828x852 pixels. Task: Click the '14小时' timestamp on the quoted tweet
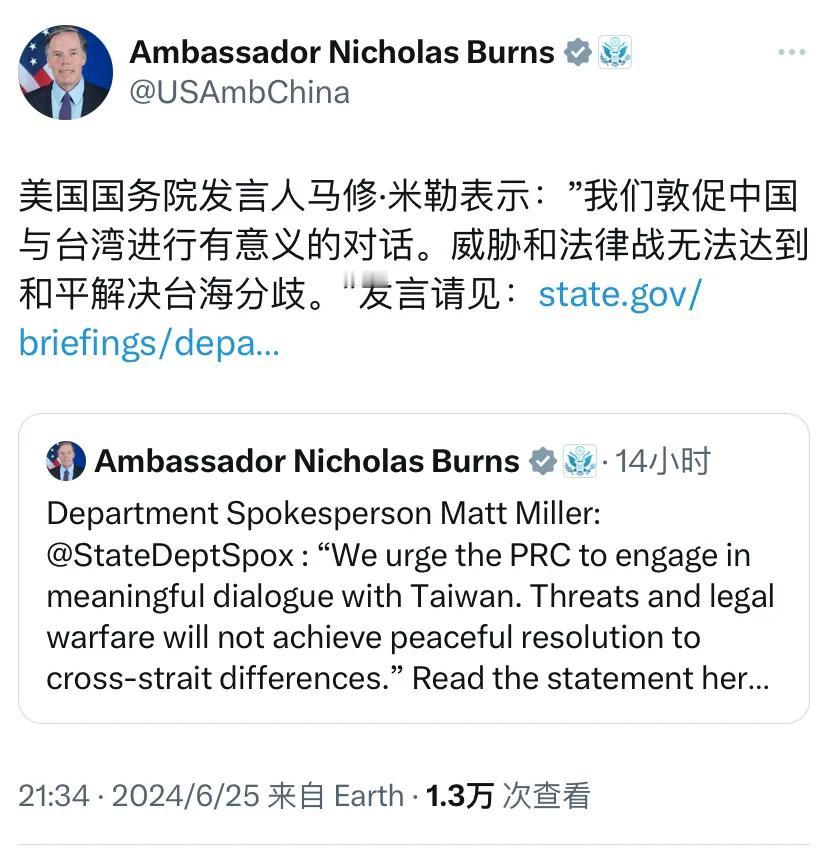662,461
